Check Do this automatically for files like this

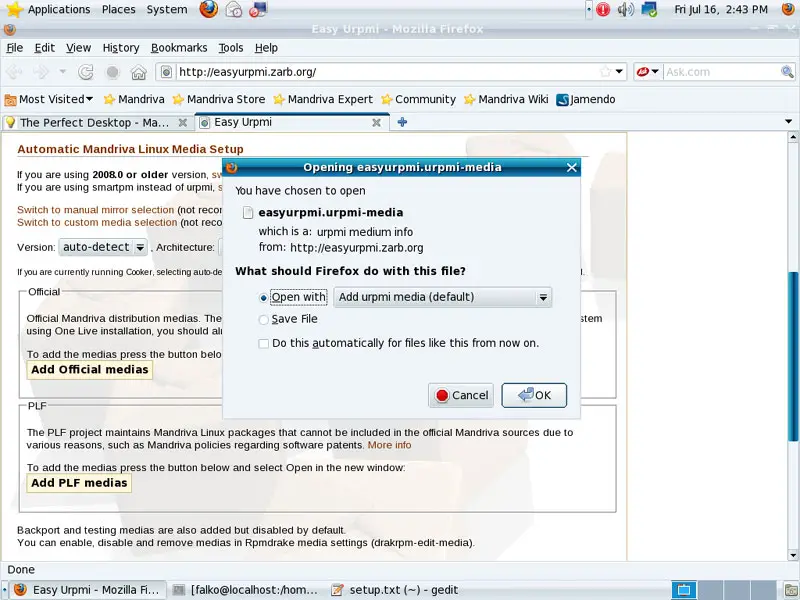(263, 343)
